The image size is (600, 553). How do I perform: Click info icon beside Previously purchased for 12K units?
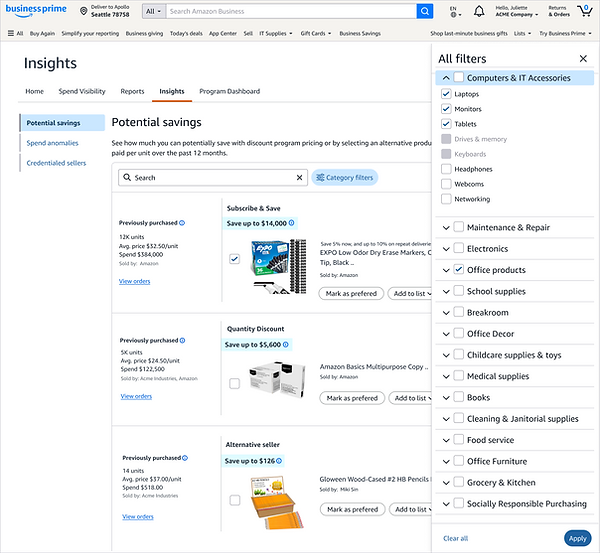pyautogui.click(x=182, y=223)
